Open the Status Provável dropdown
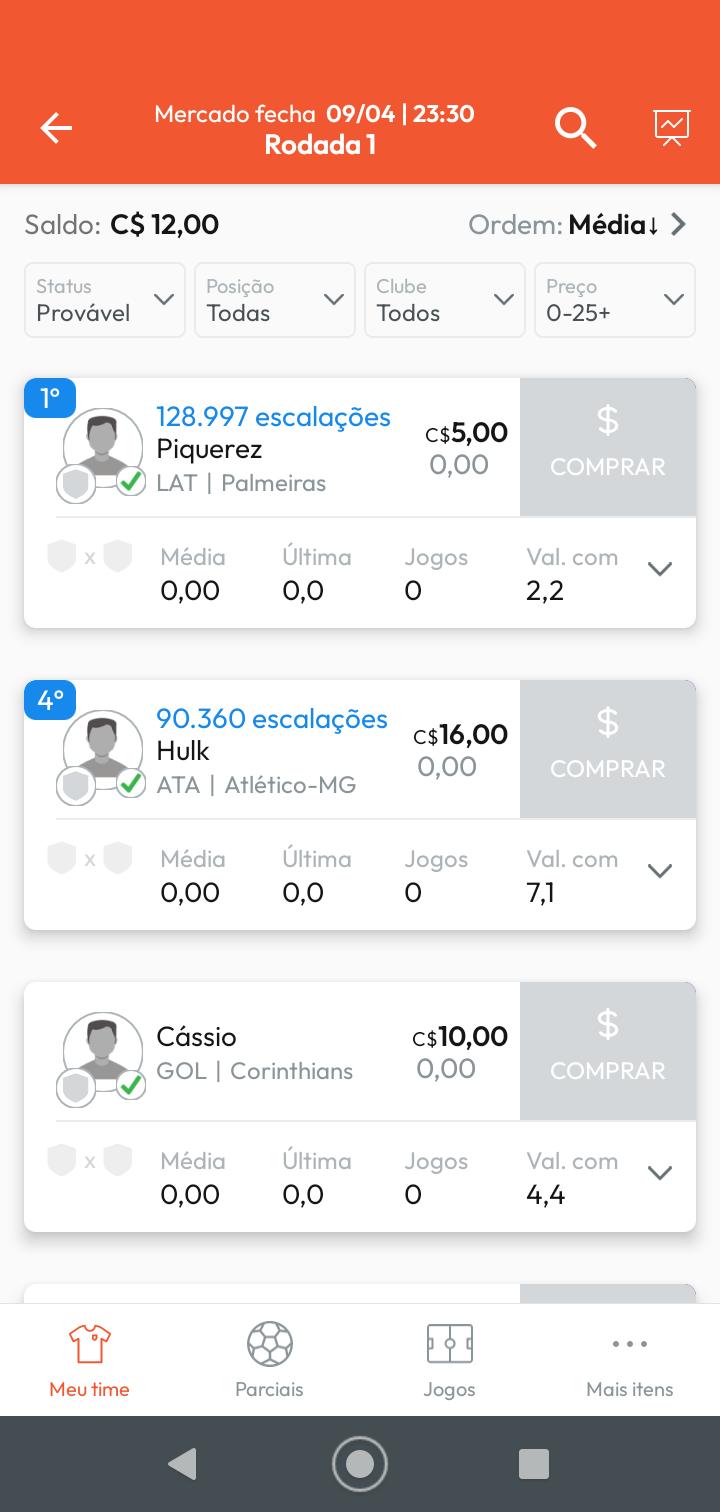The height and width of the screenshot is (1512, 720). point(105,300)
